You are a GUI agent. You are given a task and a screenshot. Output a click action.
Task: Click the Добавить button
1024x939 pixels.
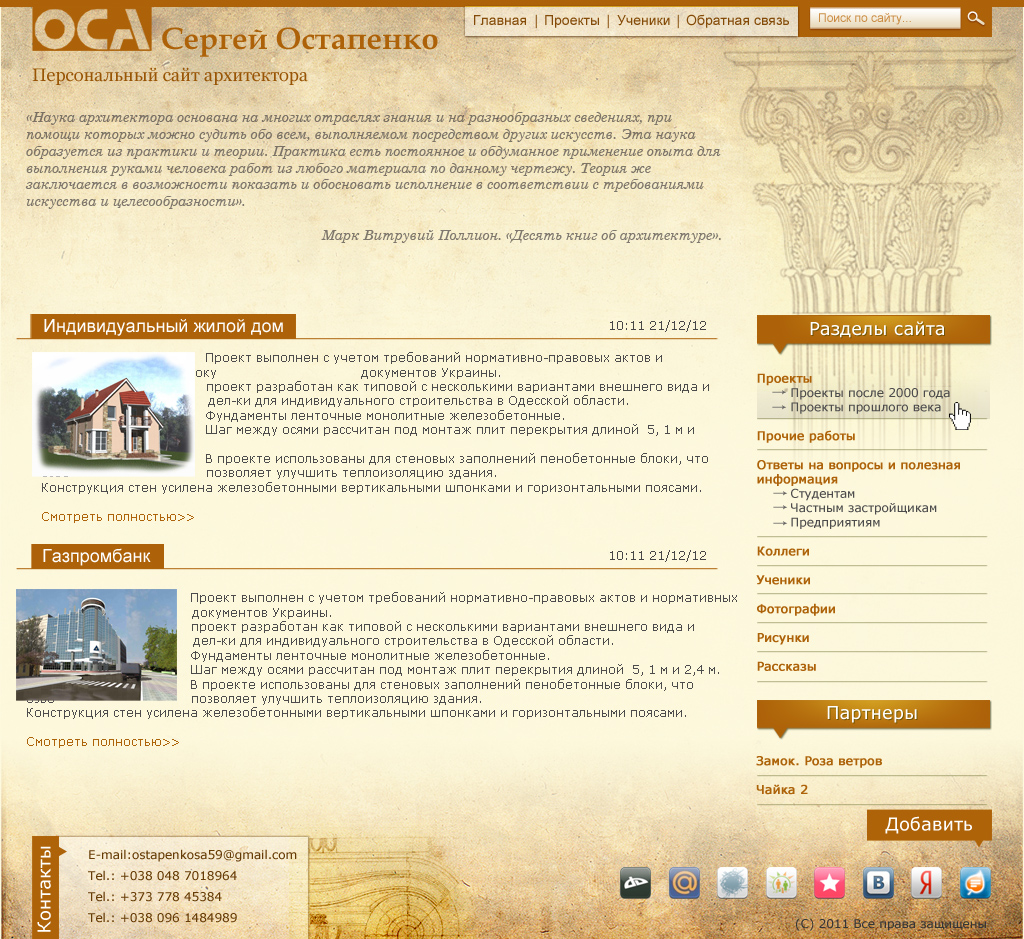[x=928, y=825]
